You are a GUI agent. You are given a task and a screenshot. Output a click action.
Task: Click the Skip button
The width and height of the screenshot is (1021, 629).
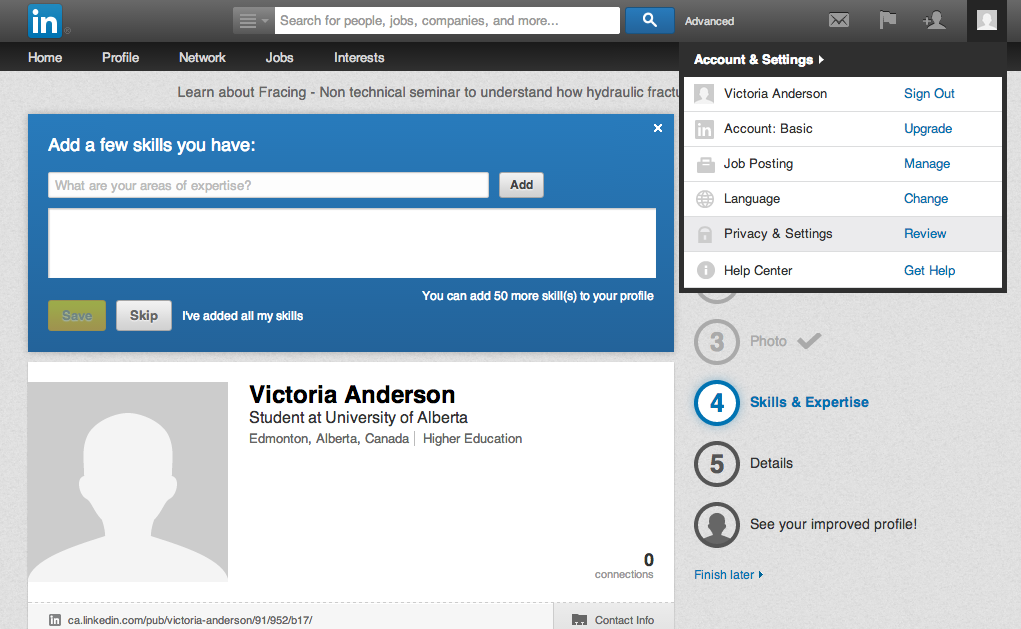click(144, 315)
